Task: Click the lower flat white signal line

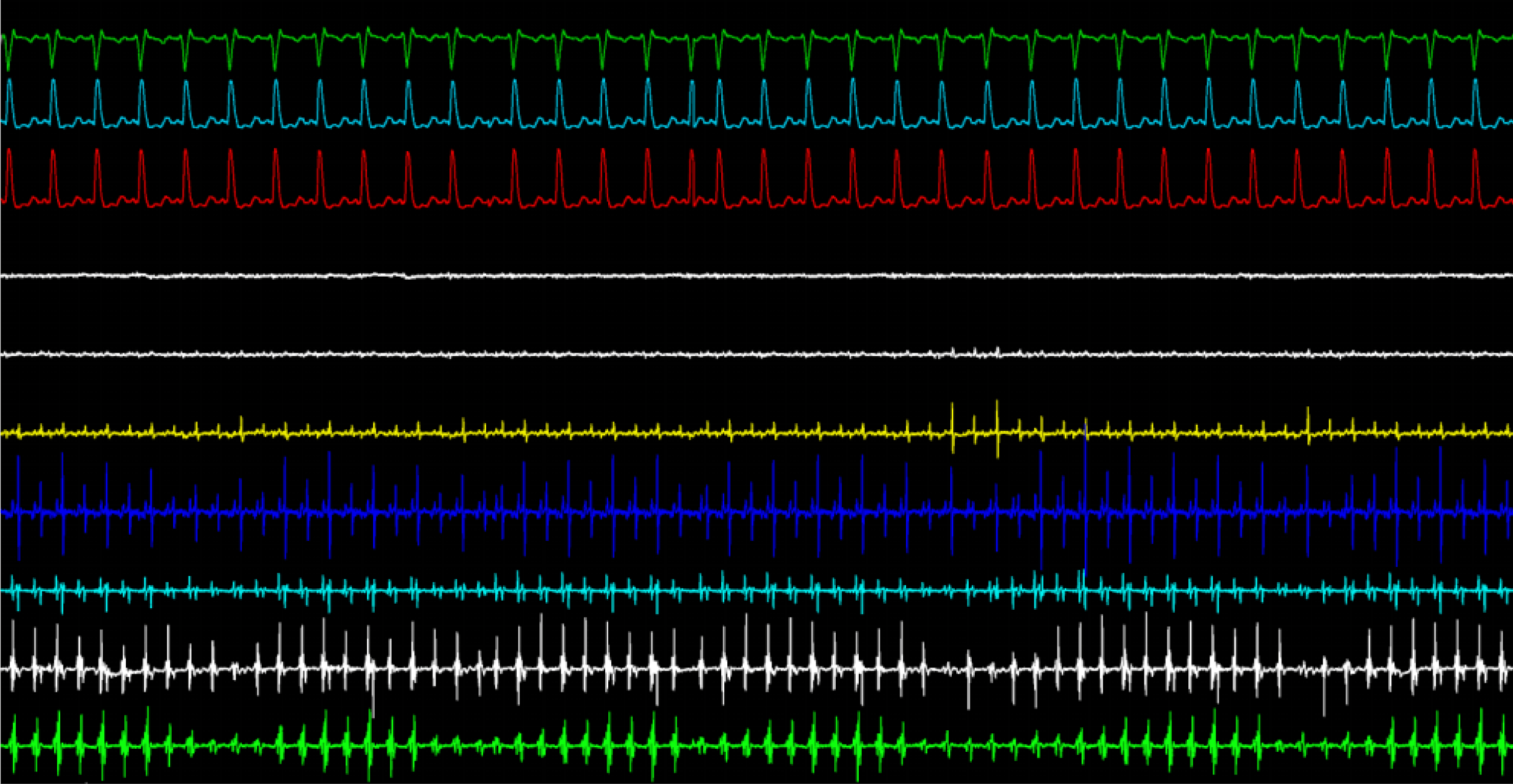Action: click(x=756, y=354)
